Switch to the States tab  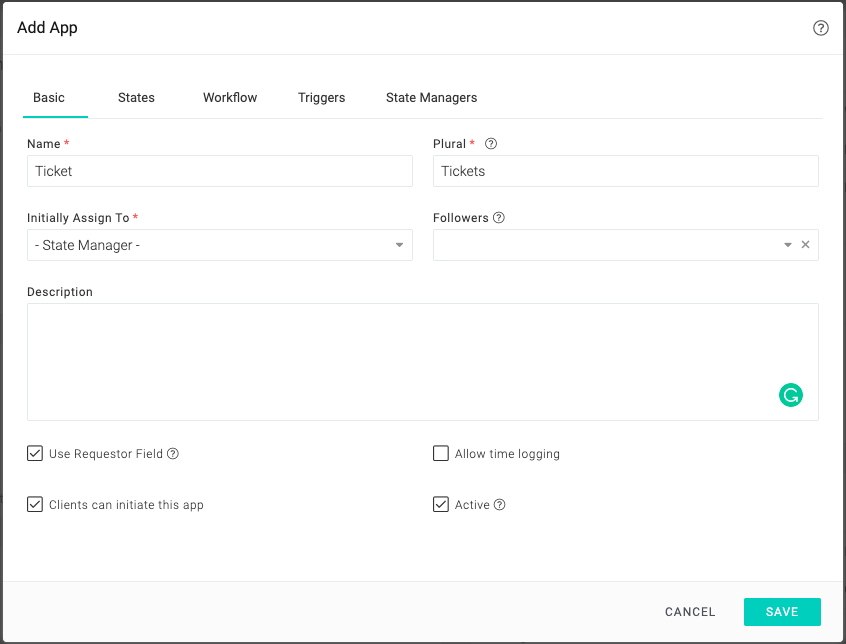tap(136, 98)
